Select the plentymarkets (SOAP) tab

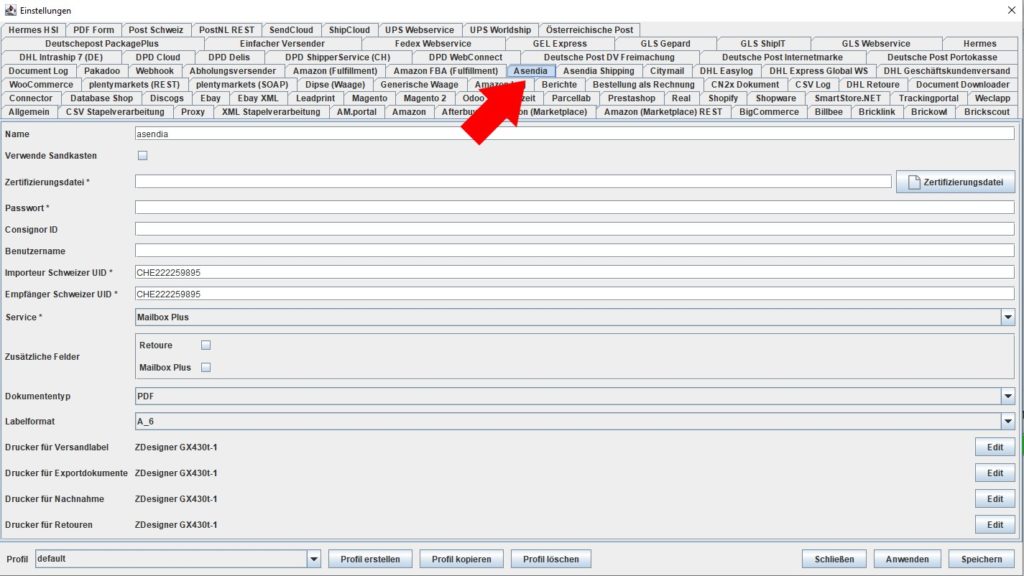coord(242,84)
